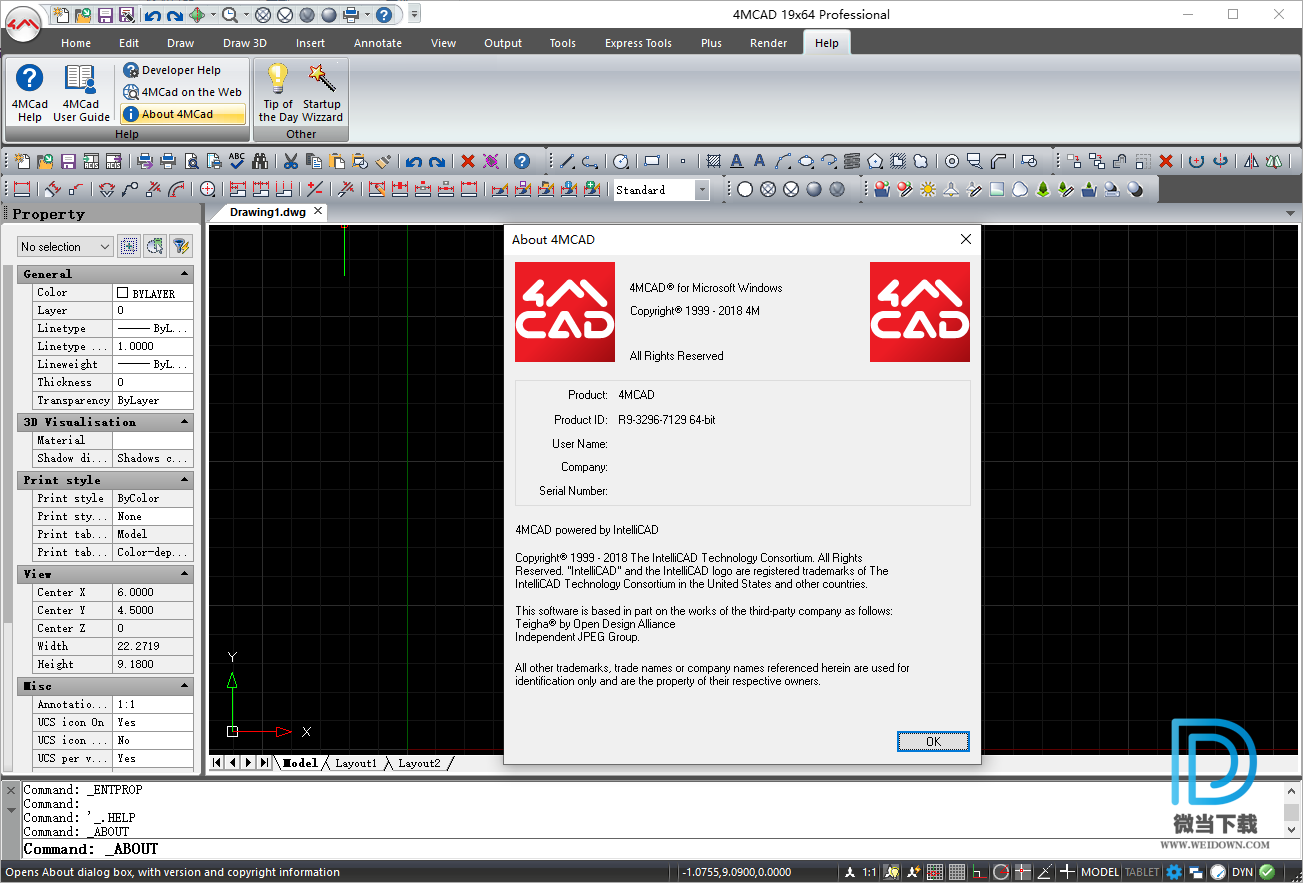Open the drawing tabs list arrow at the far right

tap(1291, 213)
